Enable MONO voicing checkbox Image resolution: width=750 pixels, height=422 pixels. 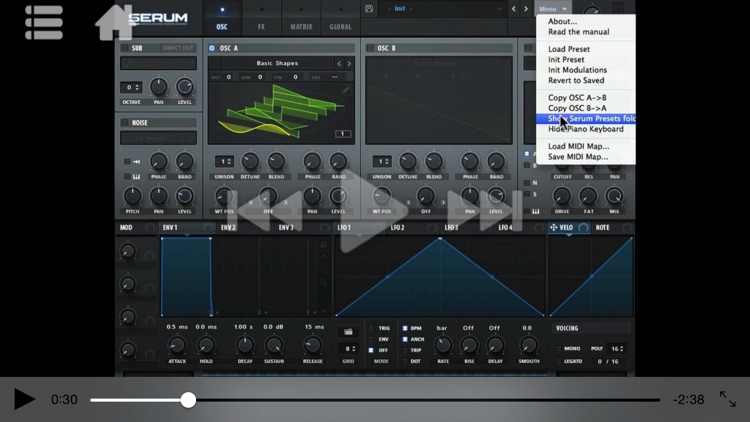558,348
